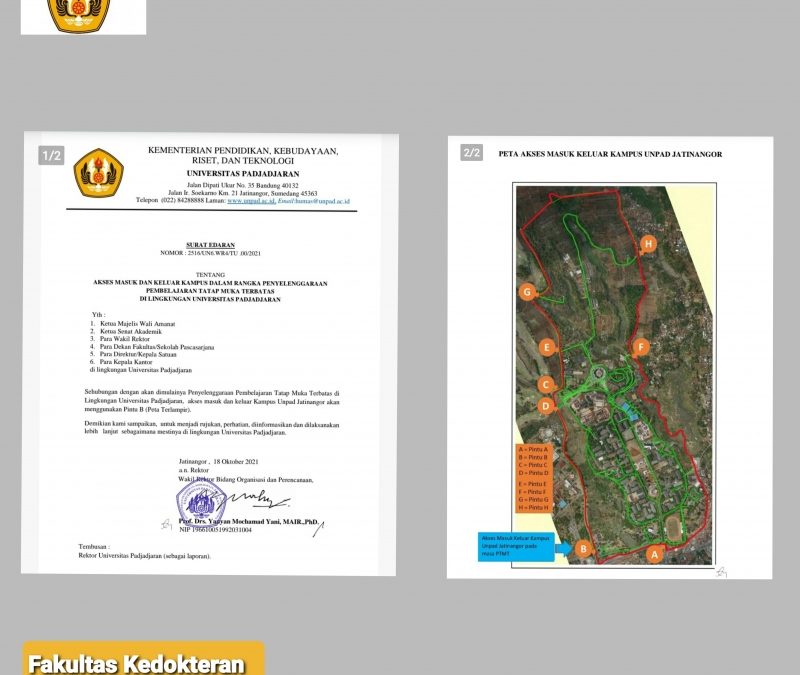Click marker F on the right side

click(641, 346)
